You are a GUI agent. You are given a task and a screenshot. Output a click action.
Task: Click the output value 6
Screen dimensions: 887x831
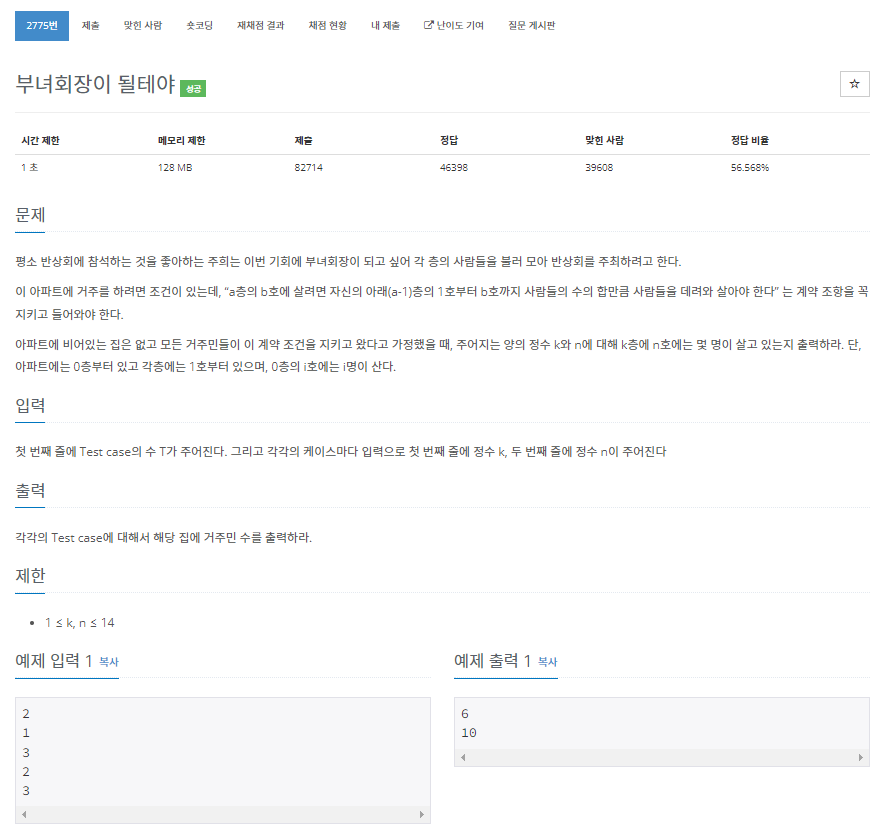point(465,714)
